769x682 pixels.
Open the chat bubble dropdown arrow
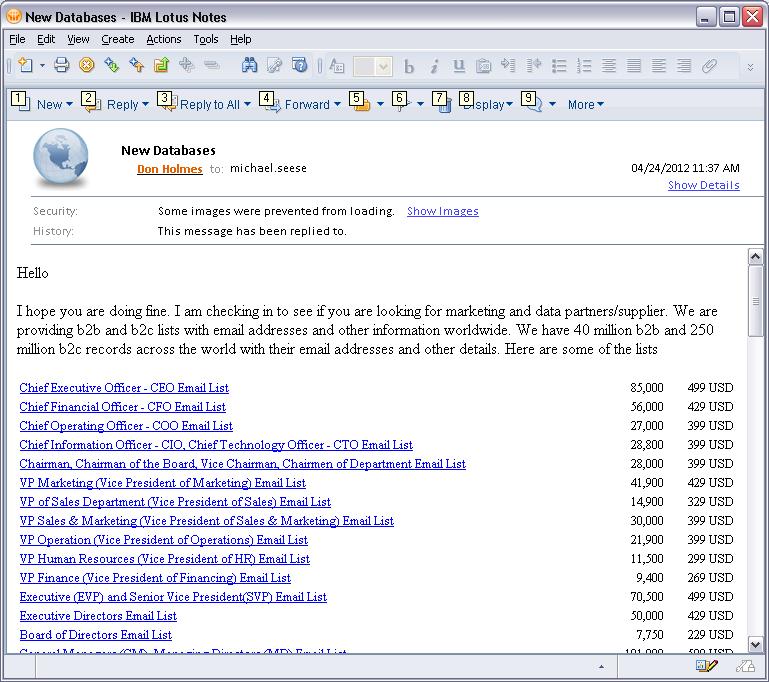pos(552,104)
